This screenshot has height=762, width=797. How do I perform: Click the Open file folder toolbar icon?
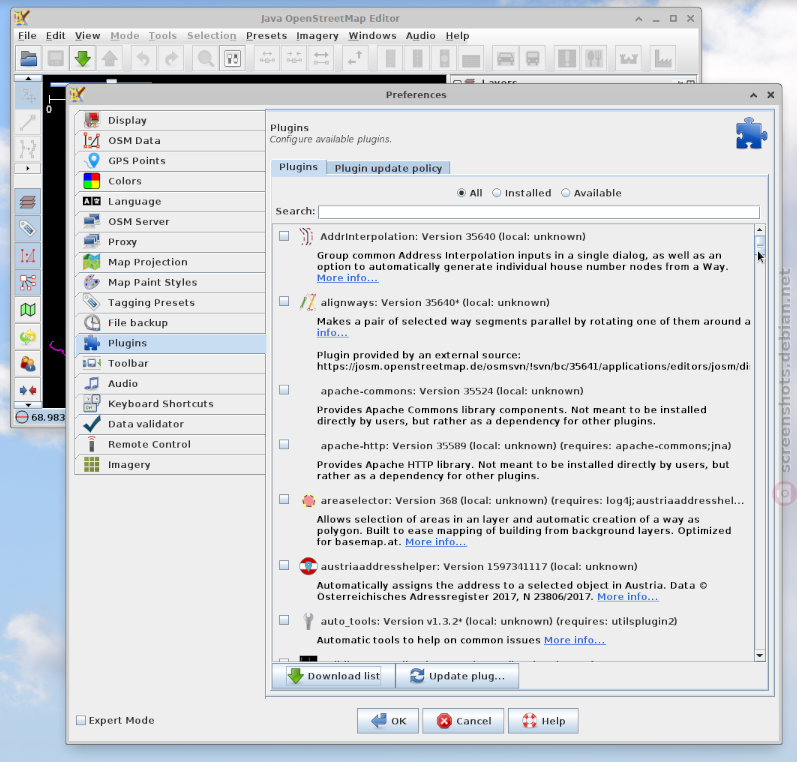[28, 58]
